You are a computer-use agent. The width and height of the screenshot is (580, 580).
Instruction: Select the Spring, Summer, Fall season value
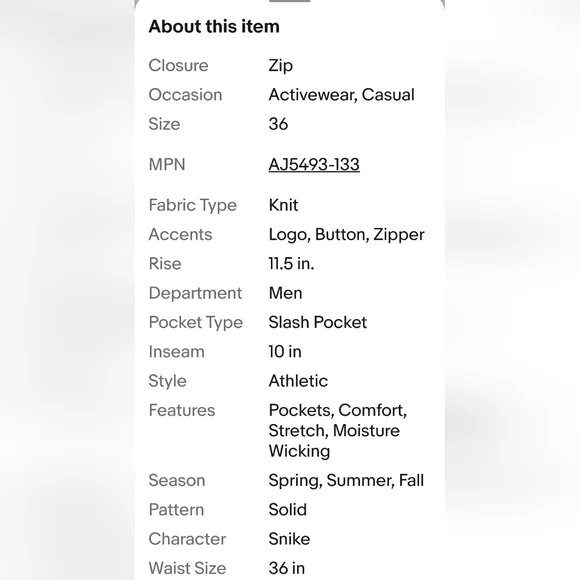(346, 480)
